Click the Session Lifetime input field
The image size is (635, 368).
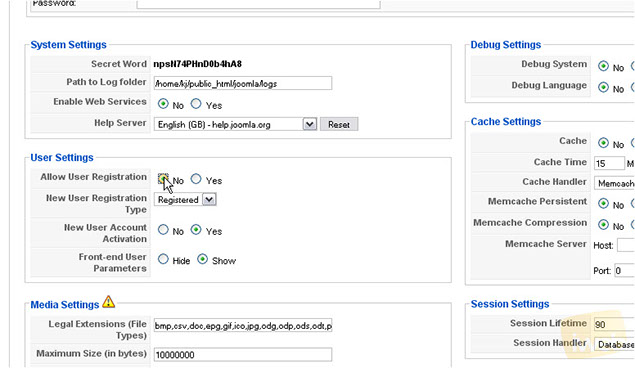[614, 324]
